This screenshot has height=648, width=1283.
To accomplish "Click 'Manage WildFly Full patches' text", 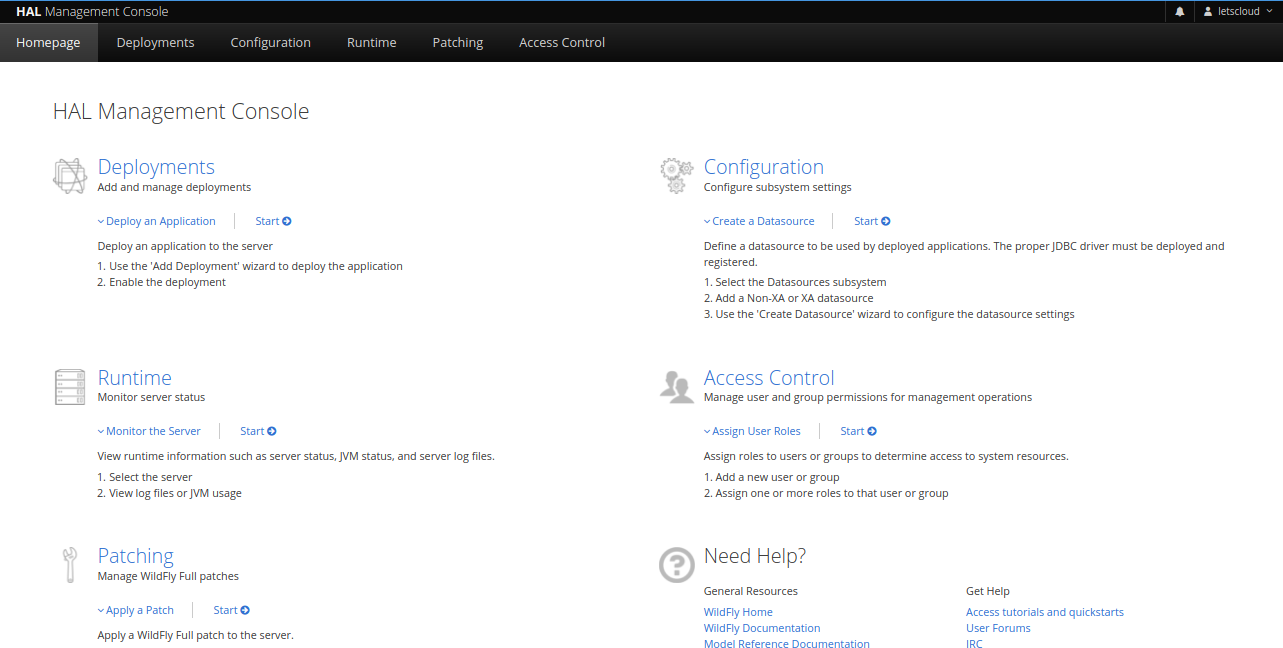I will (168, 576).
